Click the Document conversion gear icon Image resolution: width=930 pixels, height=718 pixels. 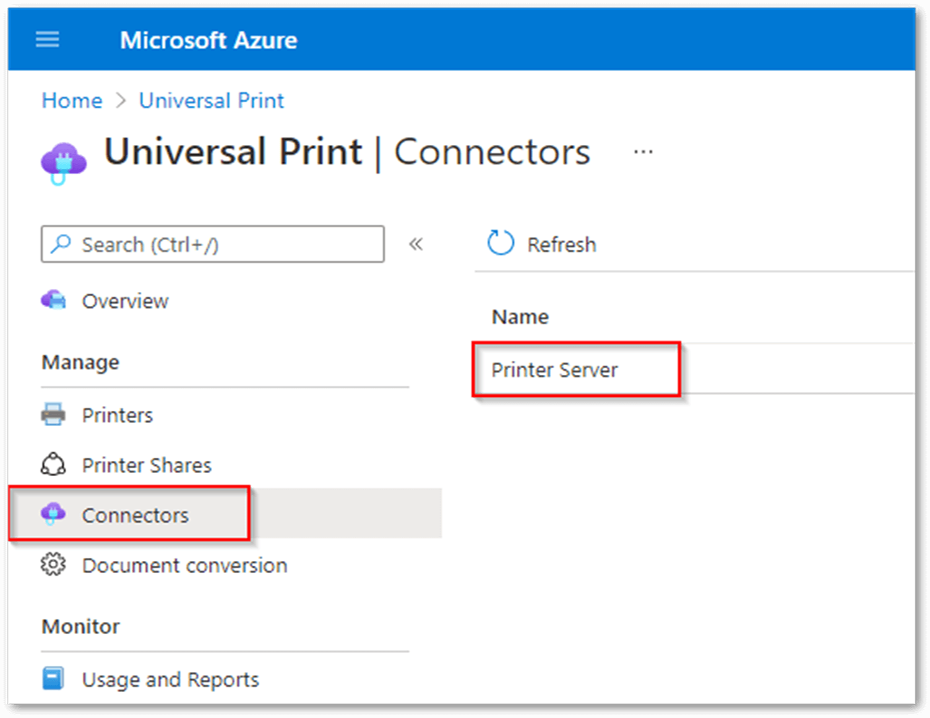(x=53, y=564)
